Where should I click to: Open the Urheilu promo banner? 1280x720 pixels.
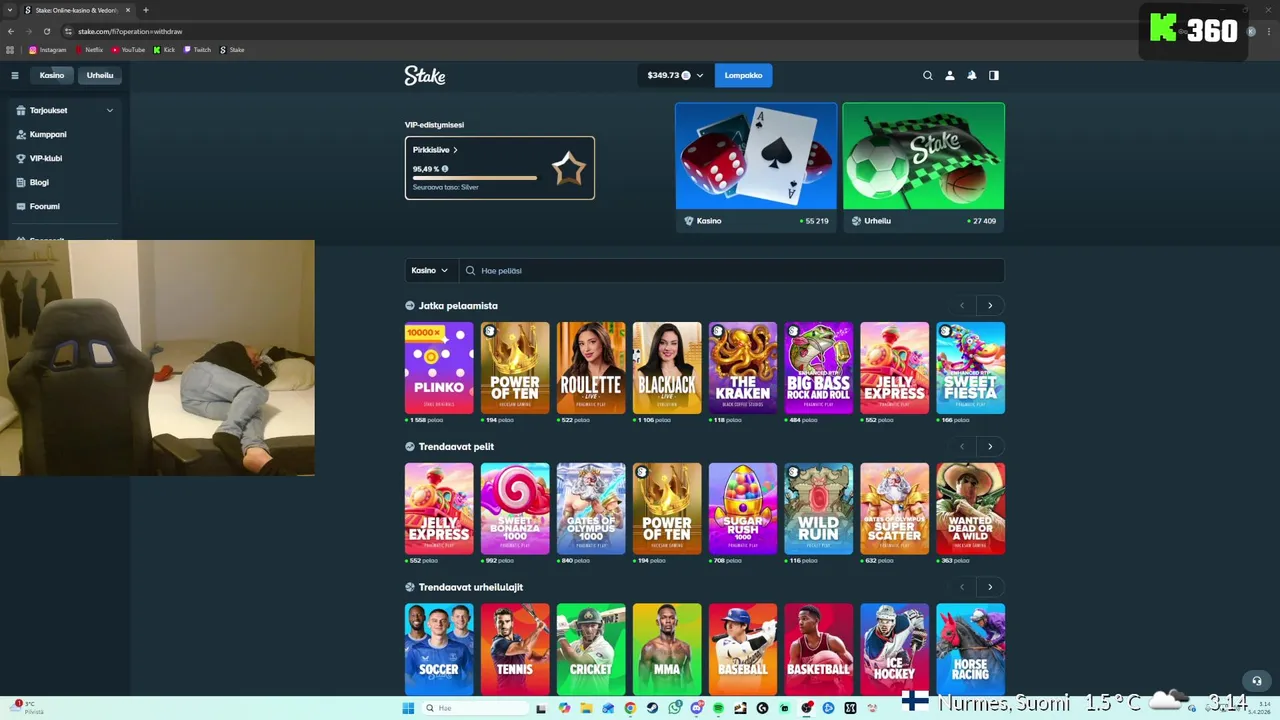[923, 167]
